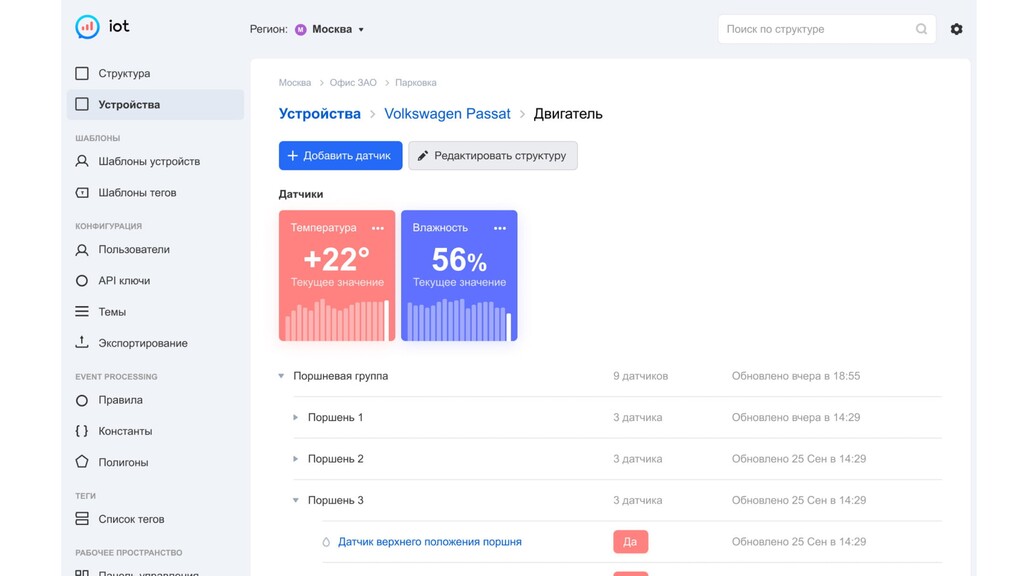1024x576 pixels.
Task: Click the '9 датчиков' count text
Action: coord(641,376)
